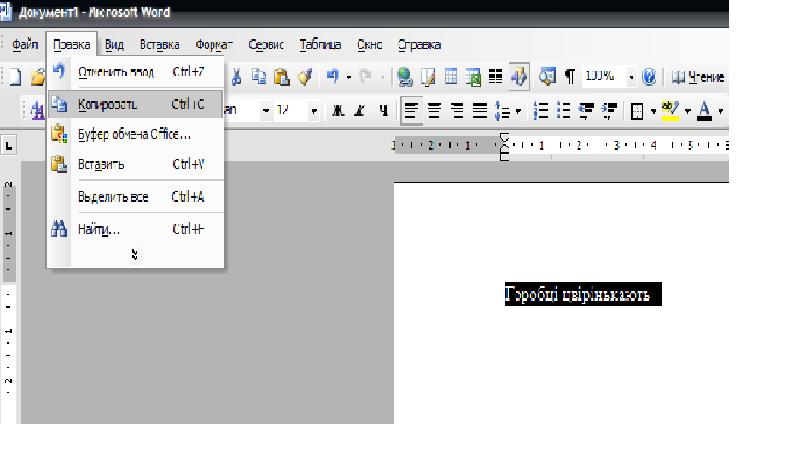Align text left

pyautogui.click(x=411, y=110)
